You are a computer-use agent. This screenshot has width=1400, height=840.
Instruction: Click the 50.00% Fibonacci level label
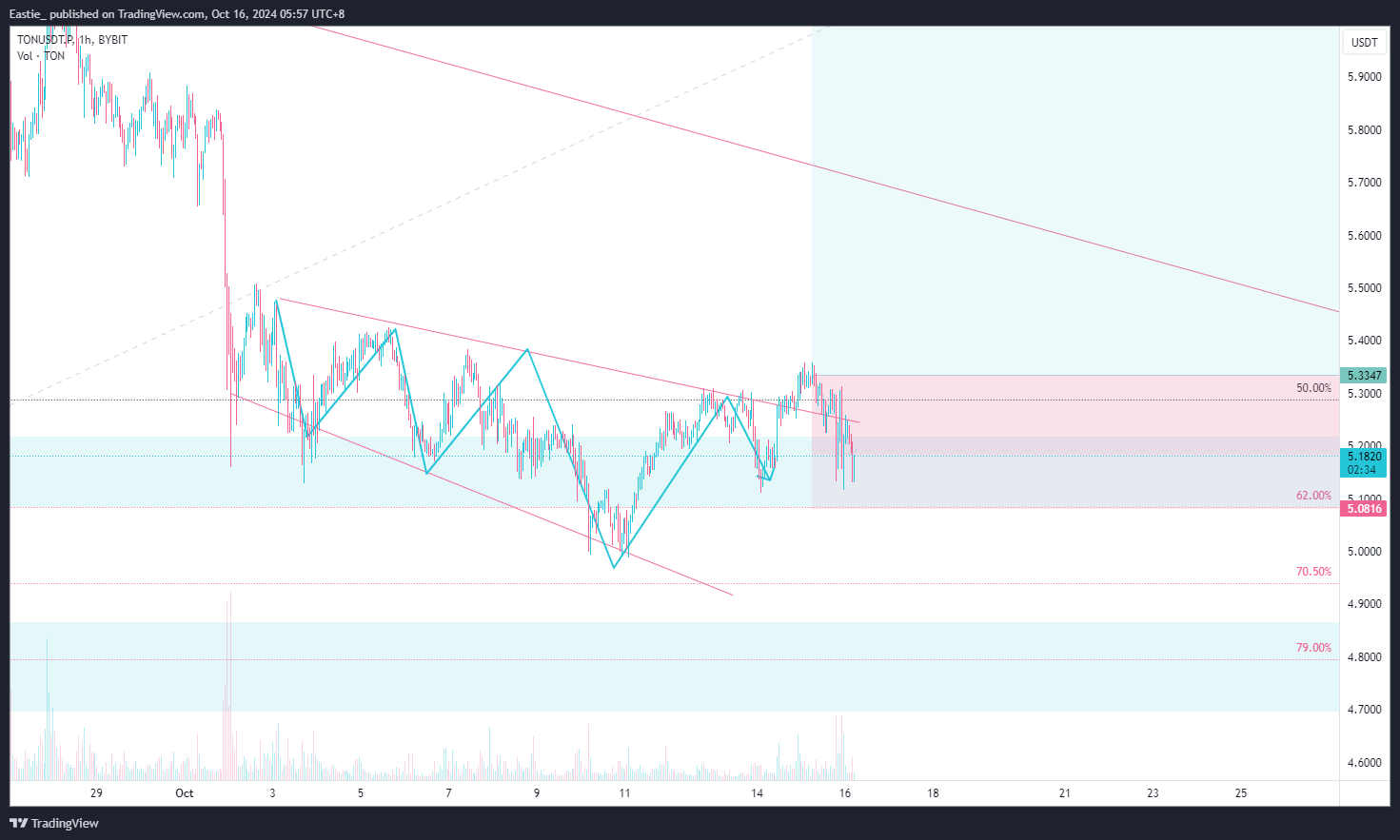click(x=1313, y=388)
